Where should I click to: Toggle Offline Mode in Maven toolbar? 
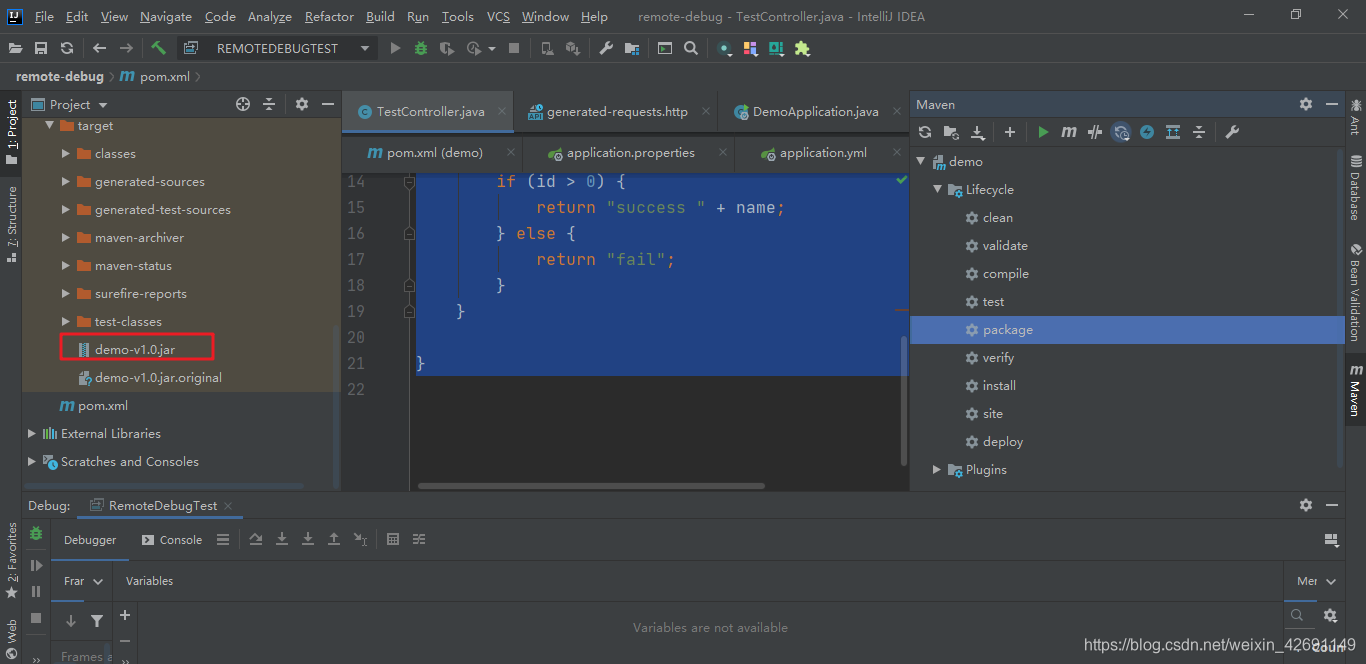point(1095,132)
